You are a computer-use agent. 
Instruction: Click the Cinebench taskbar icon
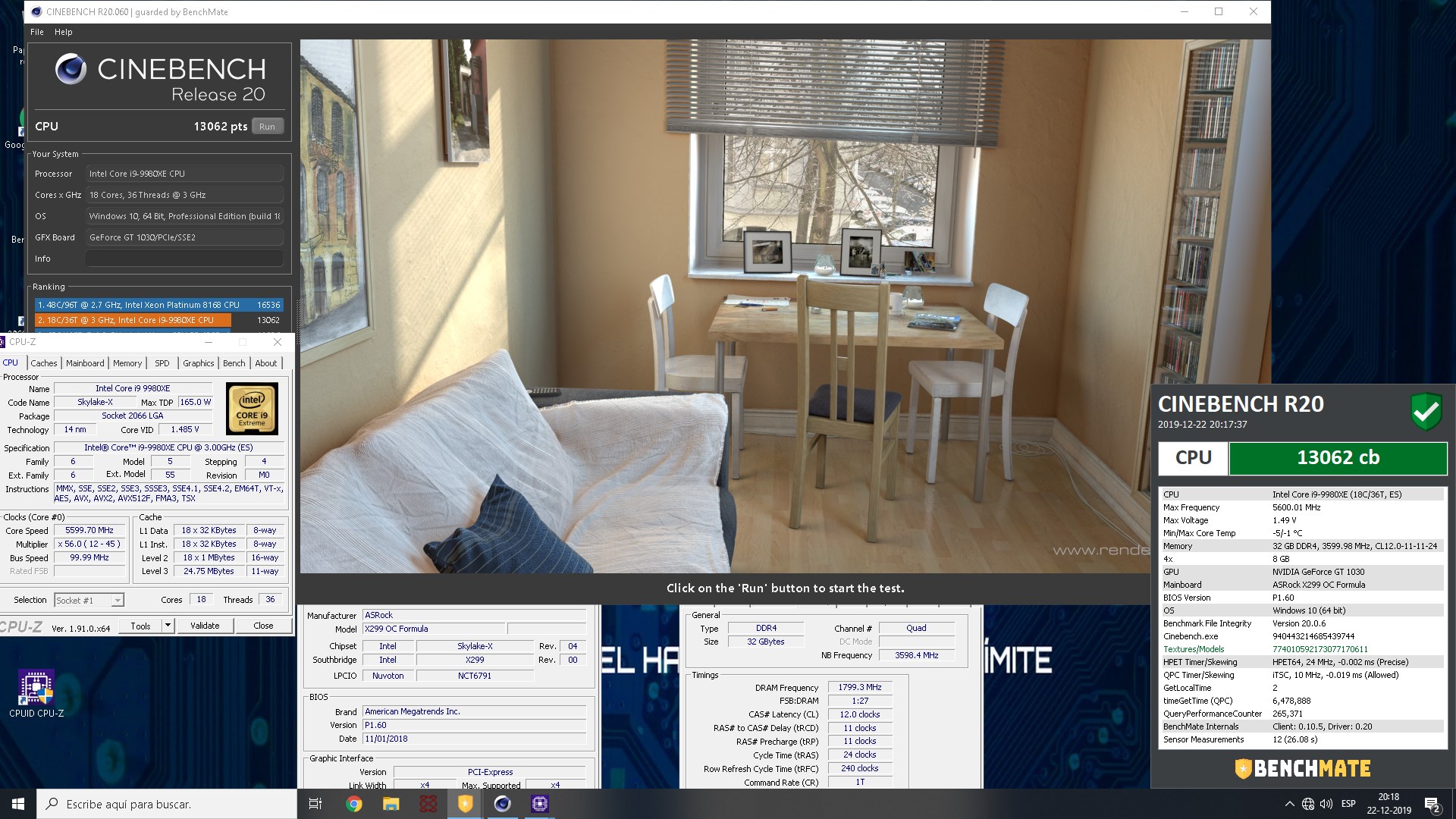pos(502,804)
